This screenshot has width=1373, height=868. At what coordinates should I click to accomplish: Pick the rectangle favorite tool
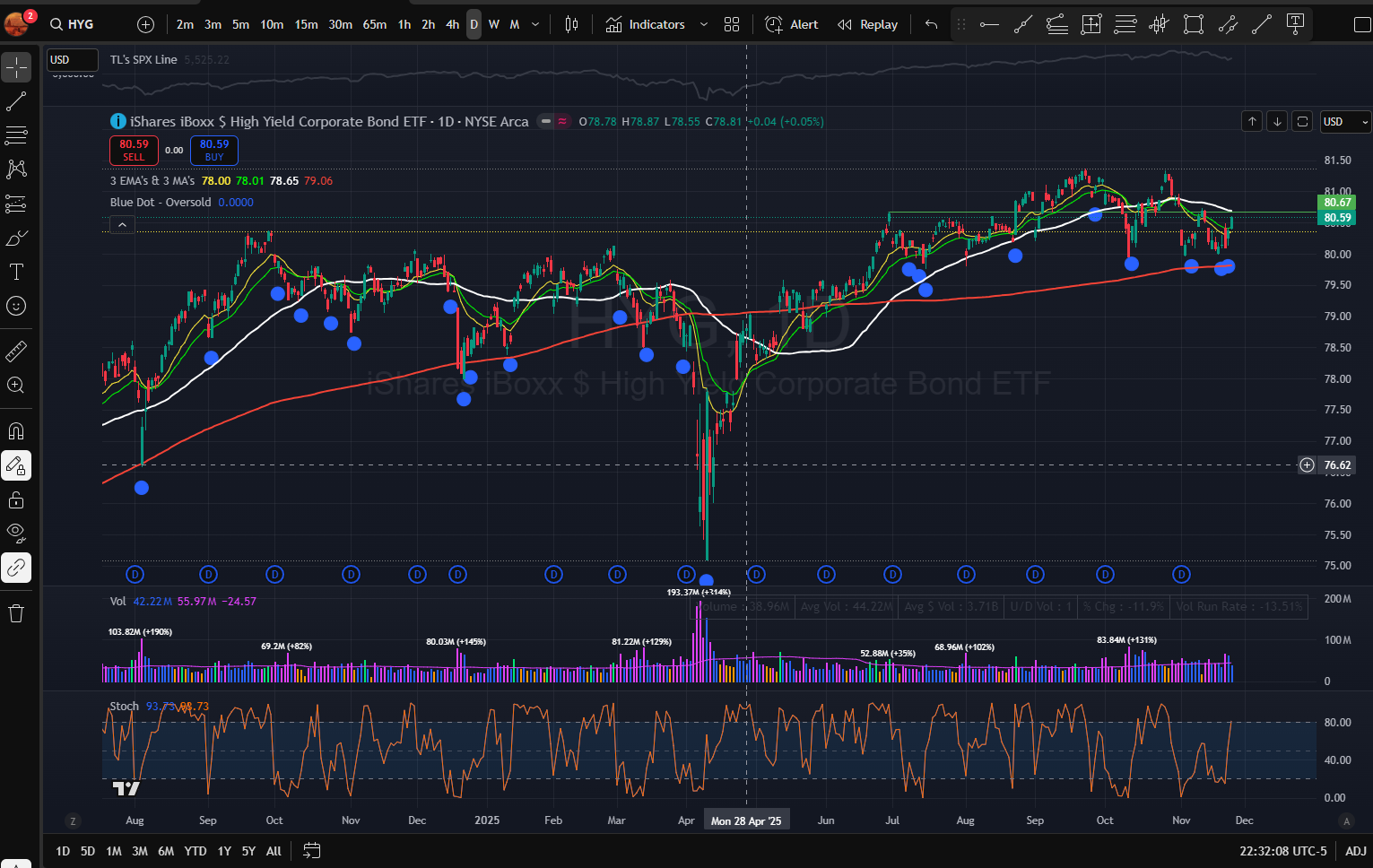click(1193, 24)
